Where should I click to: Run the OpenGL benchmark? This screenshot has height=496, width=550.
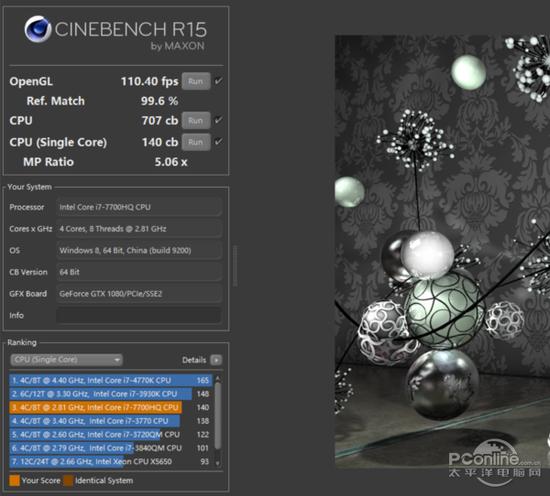196,81
